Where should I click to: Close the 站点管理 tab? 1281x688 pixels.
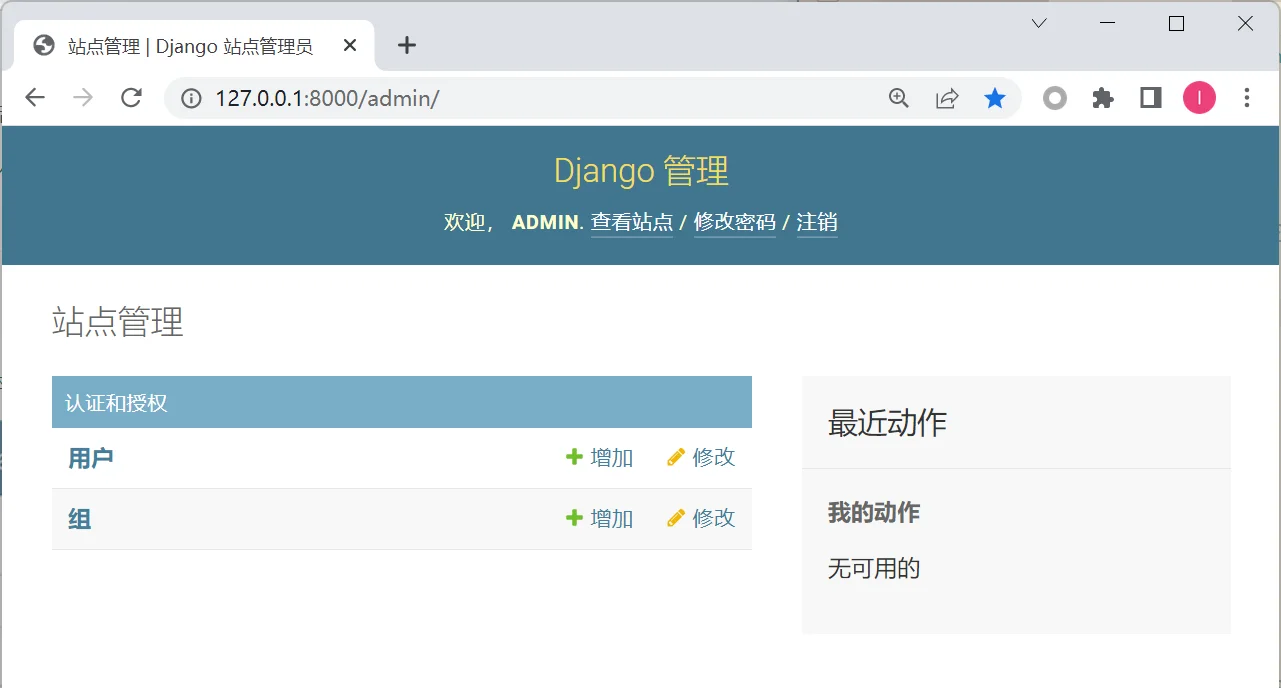coord(350,45)
